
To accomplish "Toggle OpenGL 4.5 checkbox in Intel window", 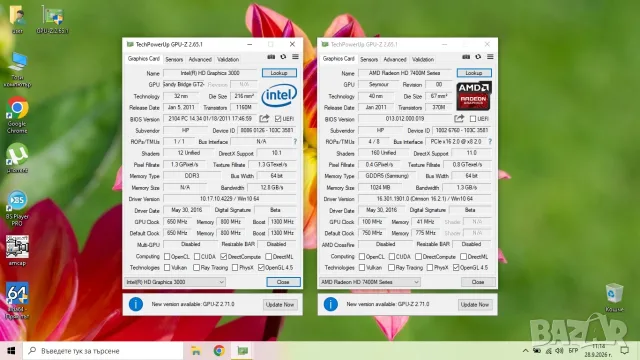I will [261, 268].
